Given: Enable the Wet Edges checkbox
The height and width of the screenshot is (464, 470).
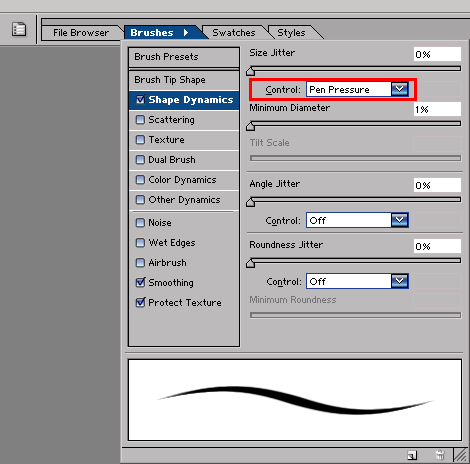Looking at the screenshot, I should [x=140, y=243].
